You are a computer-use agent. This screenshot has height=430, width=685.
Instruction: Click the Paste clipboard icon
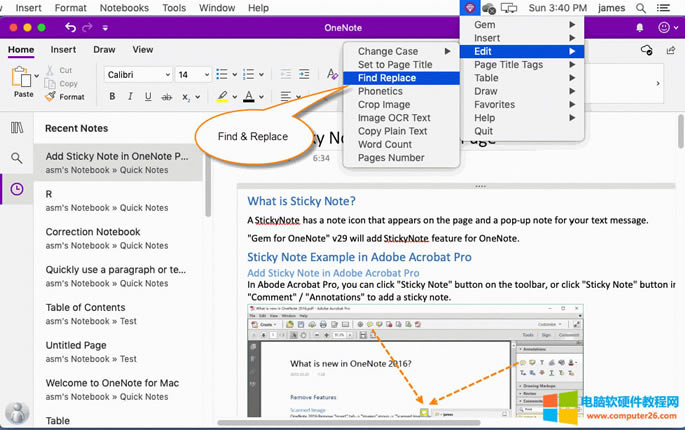point(22,78)
